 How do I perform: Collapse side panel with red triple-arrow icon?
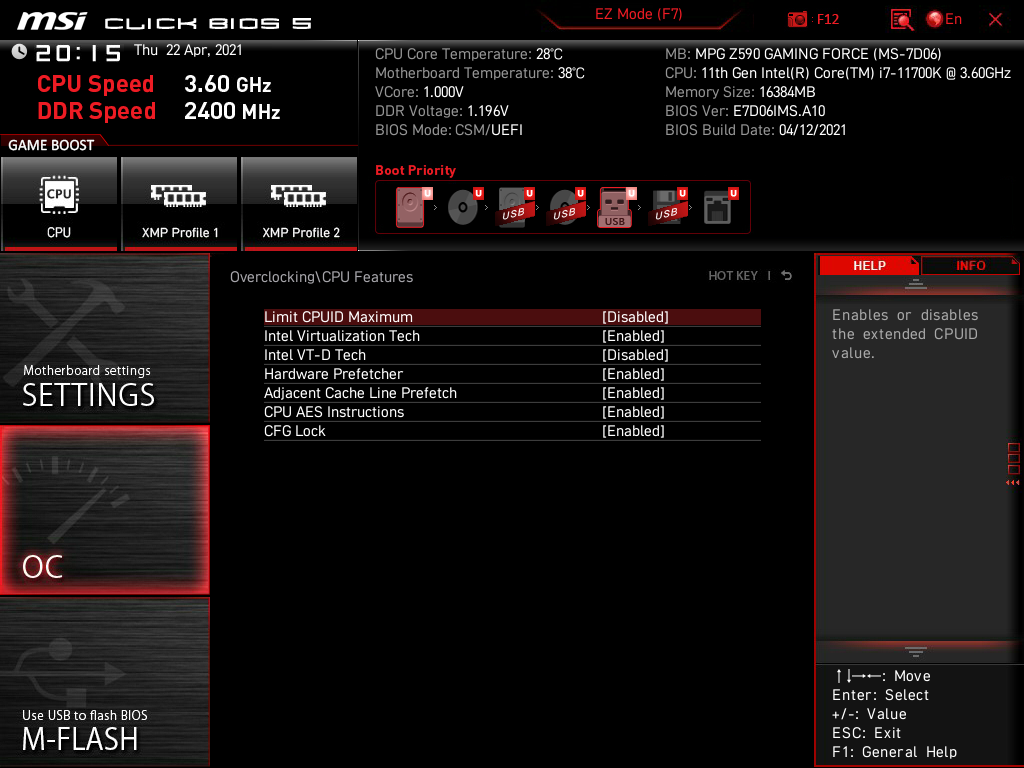[1012, 483]
